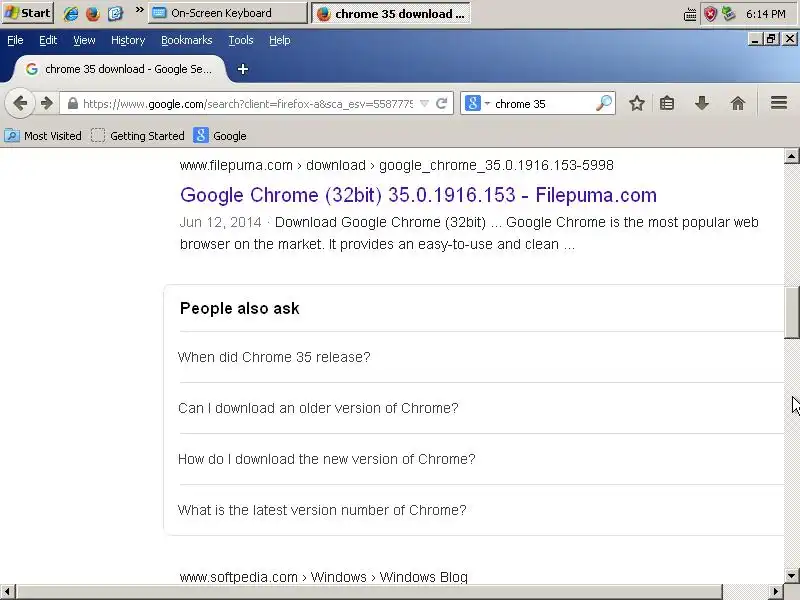Open the Start menu

click(x=28, y=13)
